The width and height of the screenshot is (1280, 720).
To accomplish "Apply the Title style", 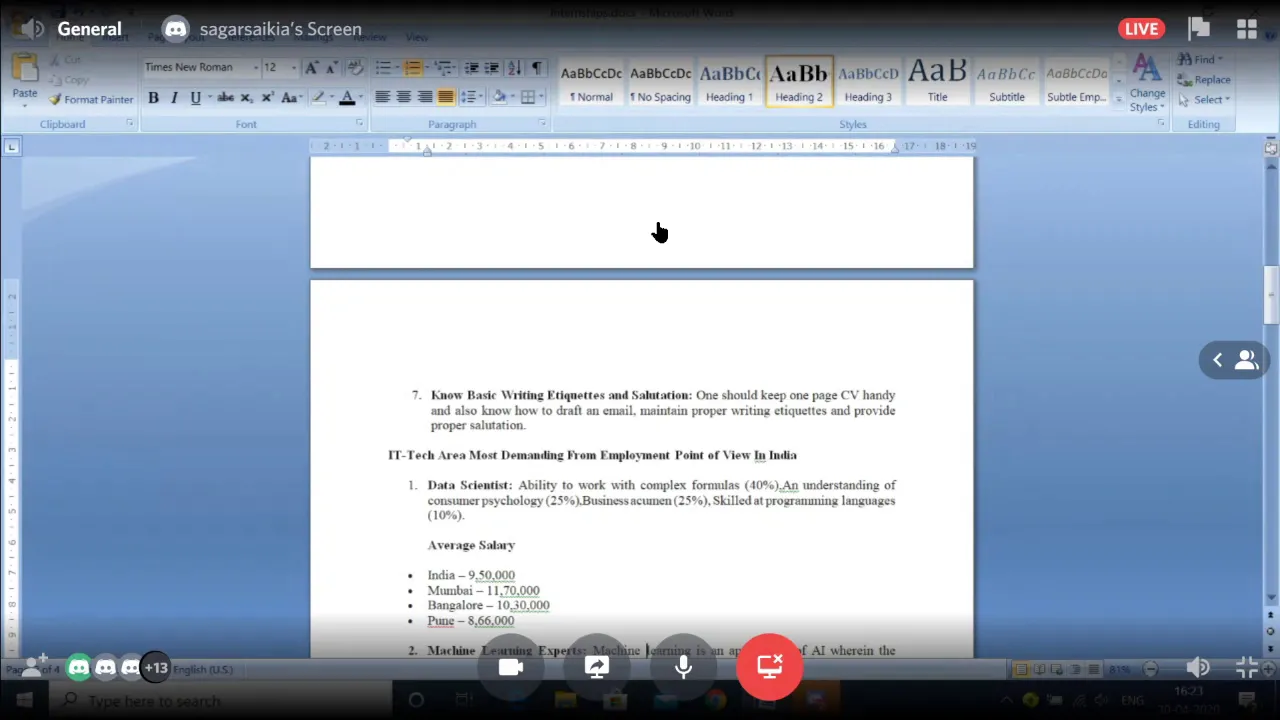I will [x=937, y=82].
